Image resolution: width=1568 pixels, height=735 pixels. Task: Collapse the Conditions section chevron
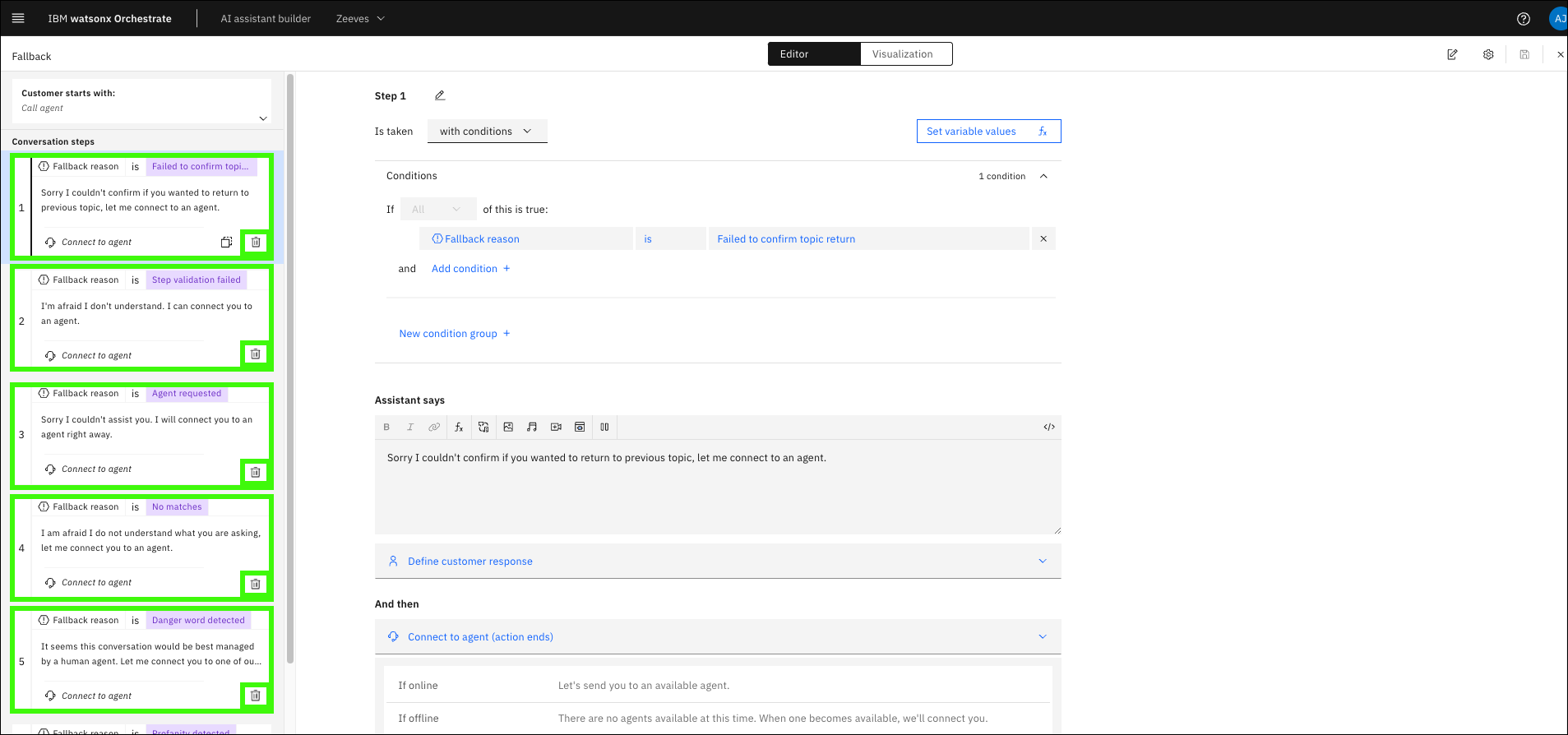point(1043,176)
